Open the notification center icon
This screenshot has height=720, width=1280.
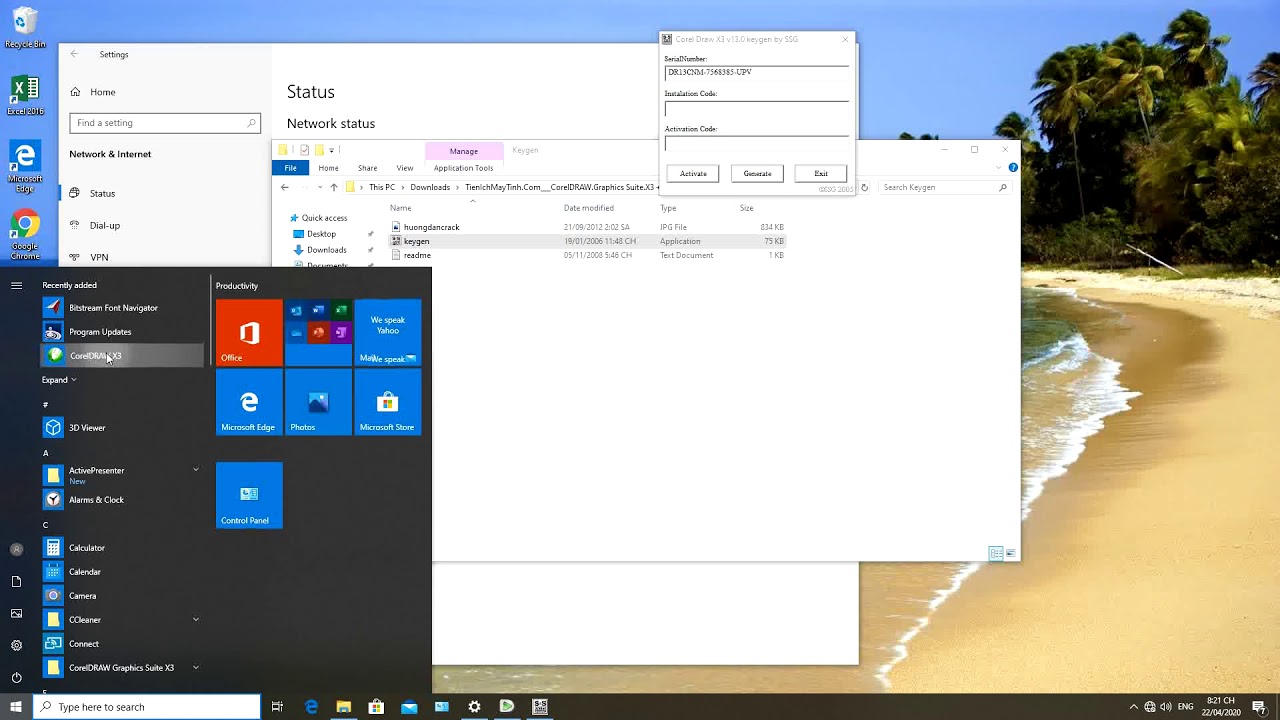click(x=1259, y=707)
